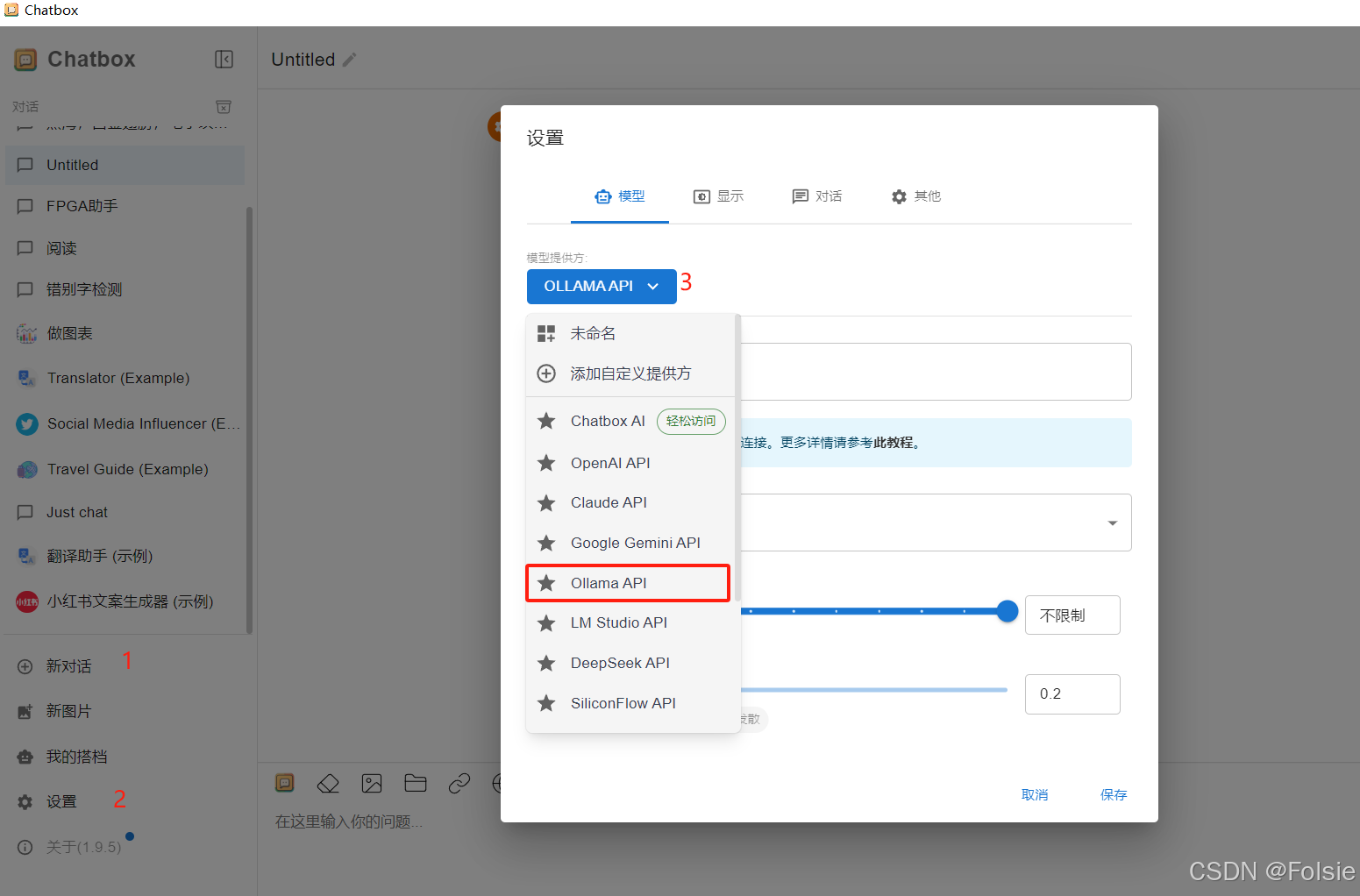1360x896 pixels.
Task: Select Google Gemini API provider
Action: (x=630, y=543)
